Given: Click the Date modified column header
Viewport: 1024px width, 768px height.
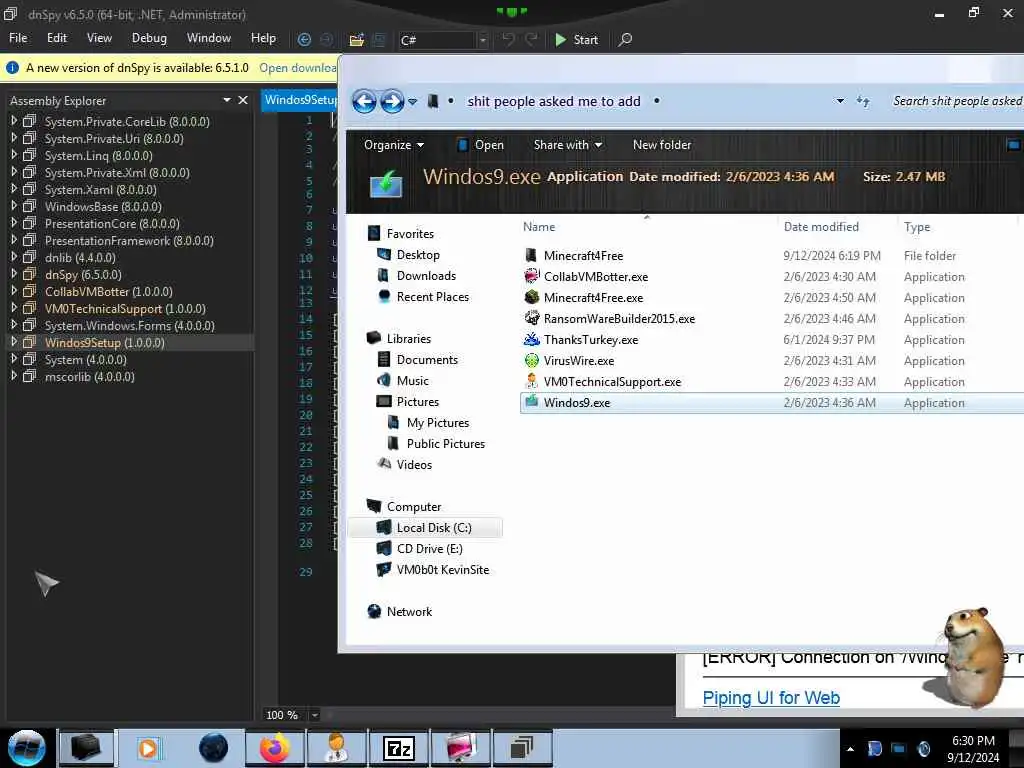Looking at the screenshot, I should point(821,227).
